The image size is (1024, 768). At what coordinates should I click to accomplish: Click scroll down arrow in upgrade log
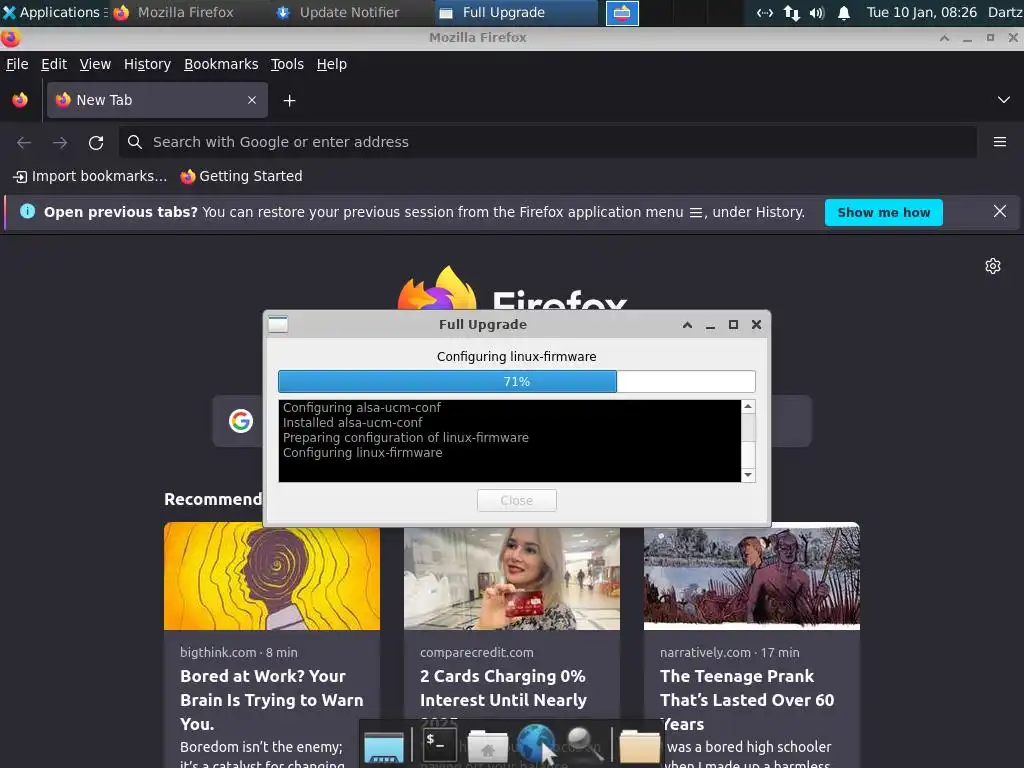click(x=748, y=475)
